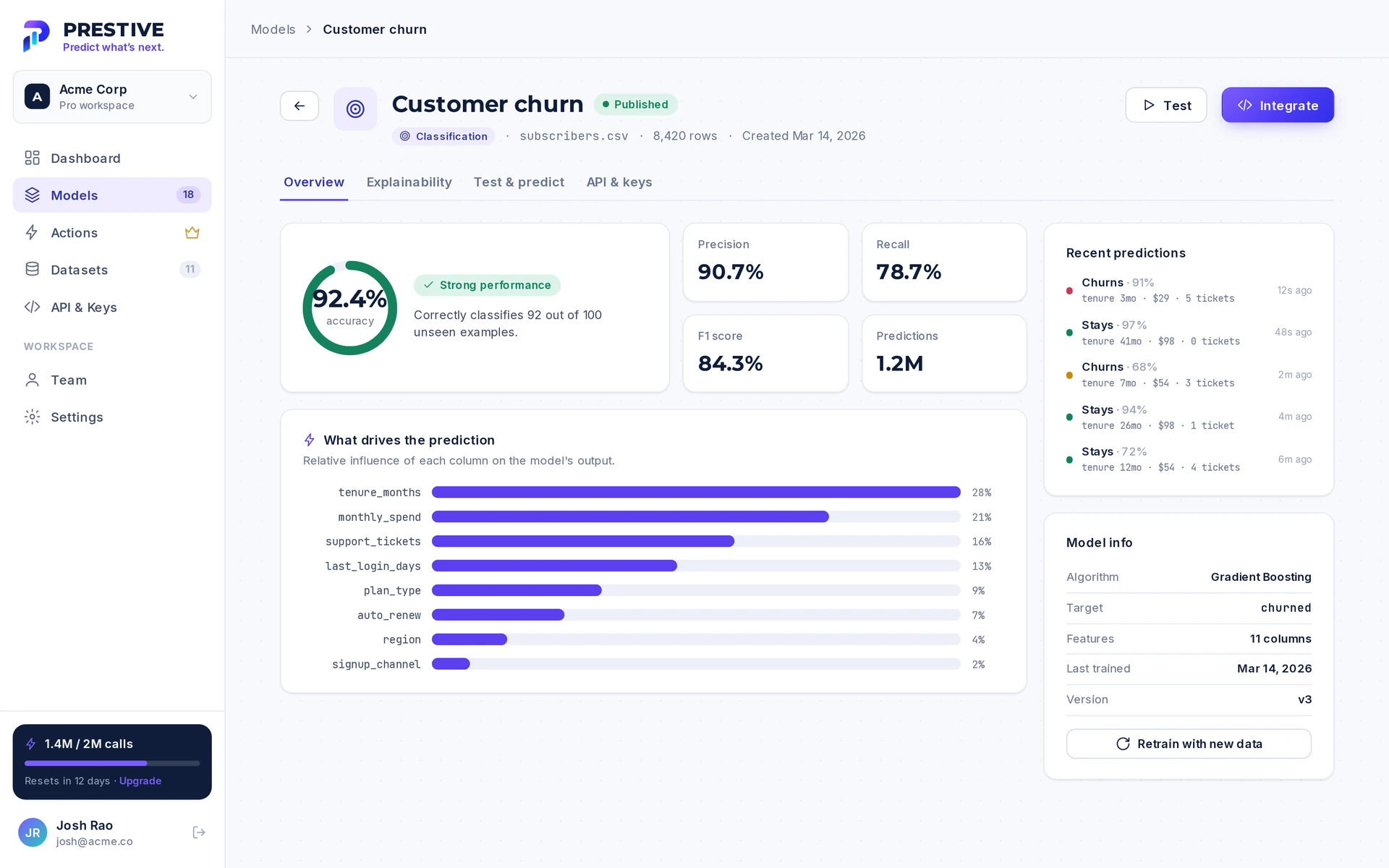Click the Gradient Boosting algorithm value

(1261, 577)
